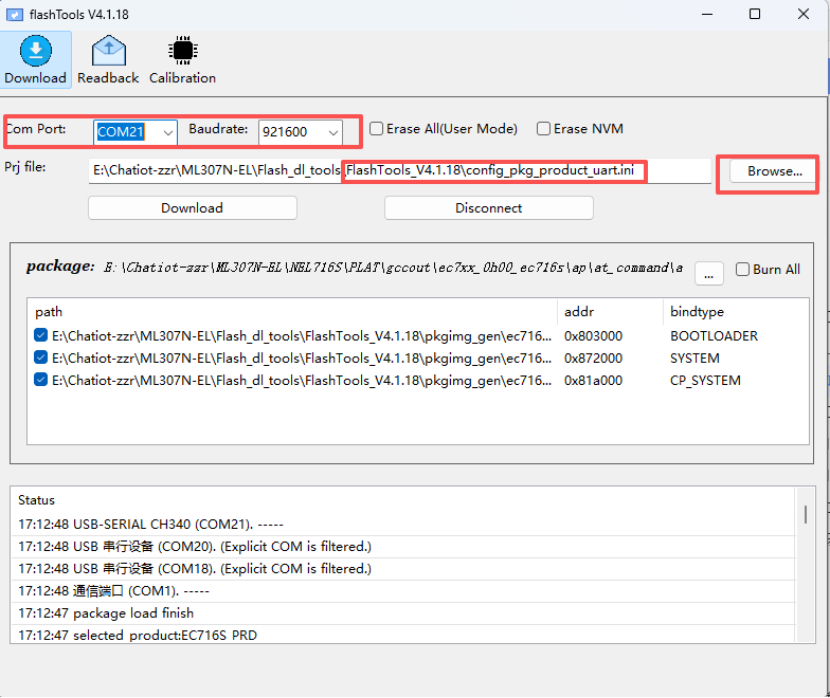The width and height of the screenshot is (830, 698).
Task: Open package picker with the ... button
Action: tap(709, 274)
